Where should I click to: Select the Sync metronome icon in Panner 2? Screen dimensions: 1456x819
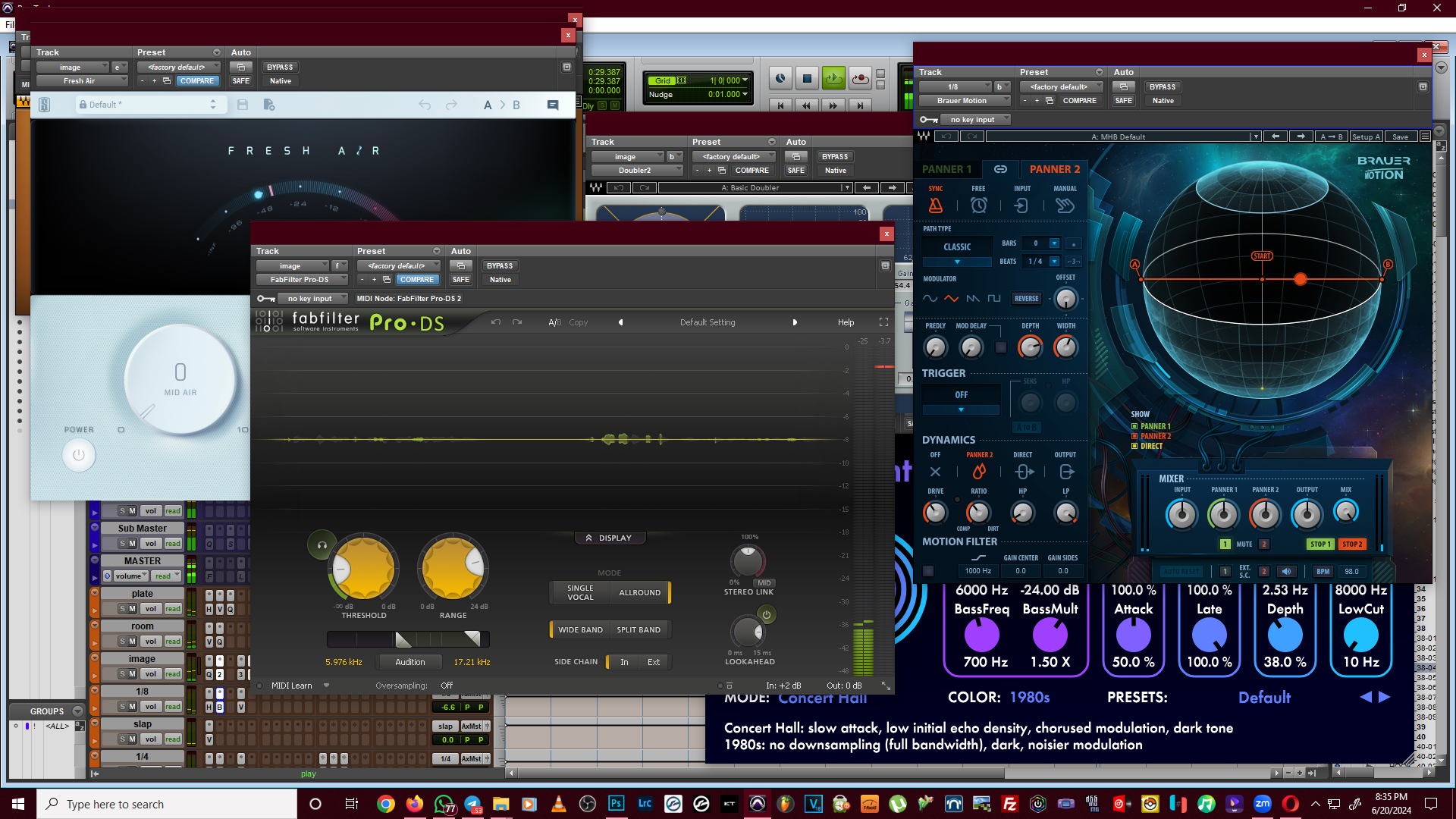pyautogui.click(x=936, y=206)
